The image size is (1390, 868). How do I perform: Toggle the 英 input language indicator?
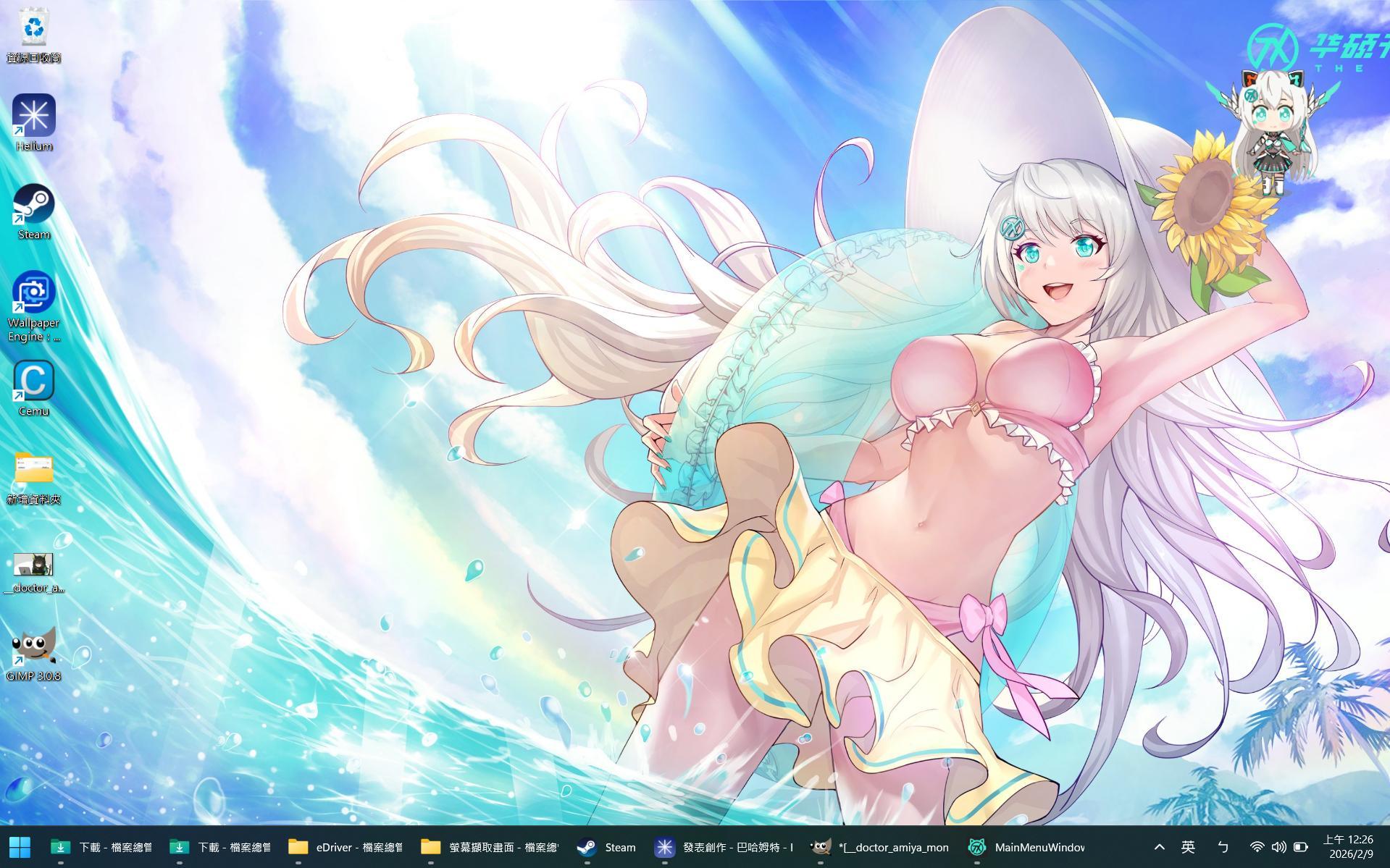click(x=1188, y=847)
